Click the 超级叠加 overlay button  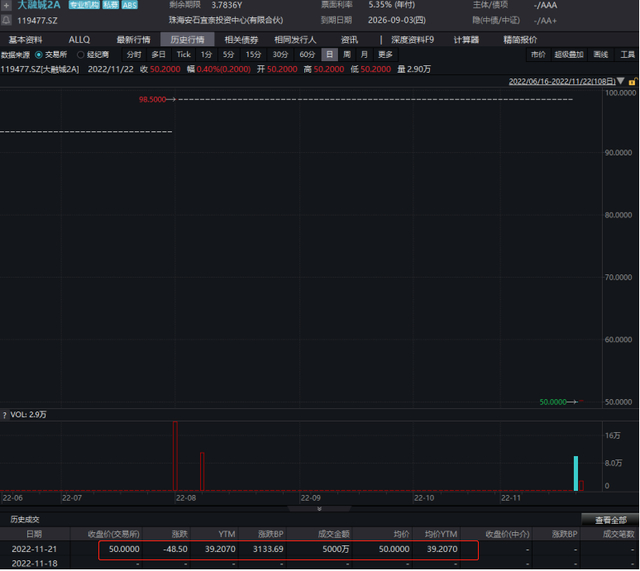(x=569, y=55)
